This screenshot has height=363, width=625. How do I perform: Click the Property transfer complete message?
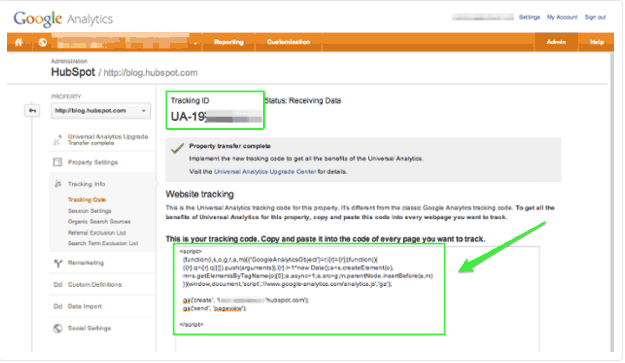230,146
